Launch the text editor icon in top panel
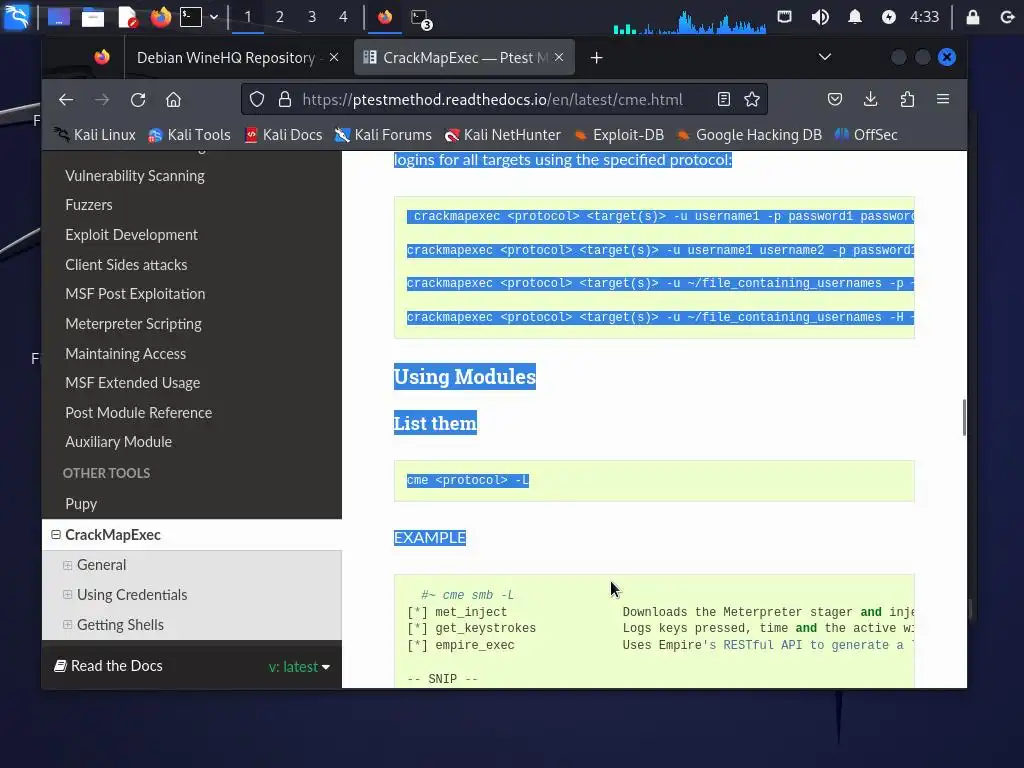Image resolution: width=1024 pixels, height=768 pixels. (127, 17)
